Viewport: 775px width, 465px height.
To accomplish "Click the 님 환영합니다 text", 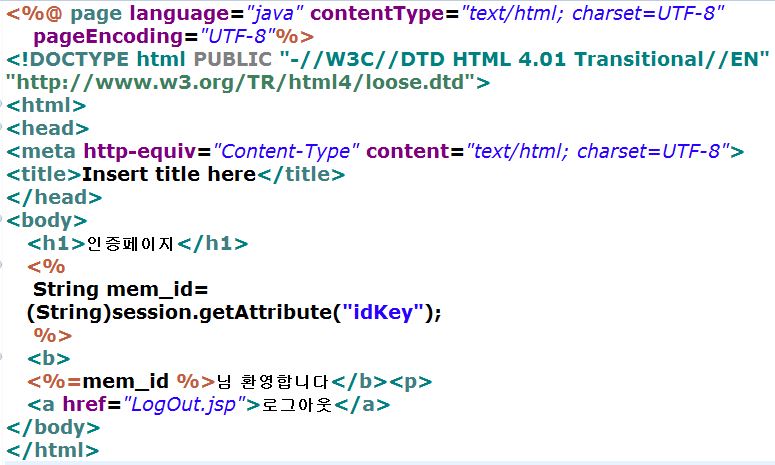I will click(x=273, y=381).
